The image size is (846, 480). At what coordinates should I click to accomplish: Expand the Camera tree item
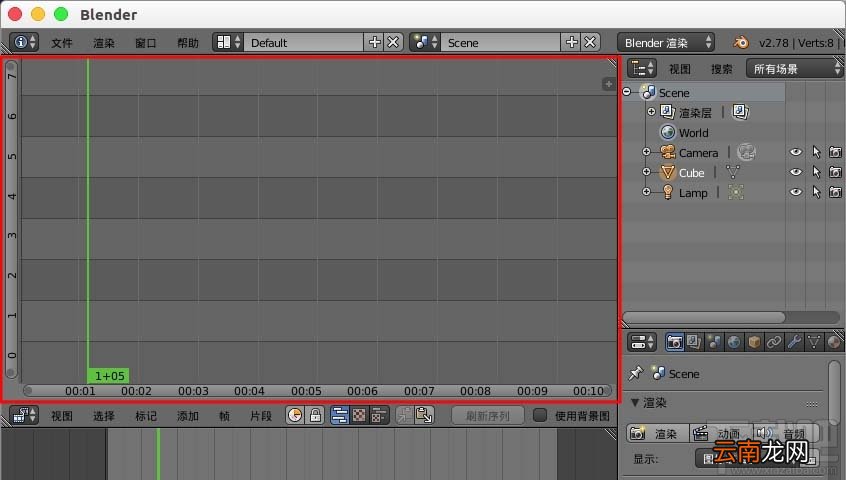pyautogui.click(x=646, y=152)
